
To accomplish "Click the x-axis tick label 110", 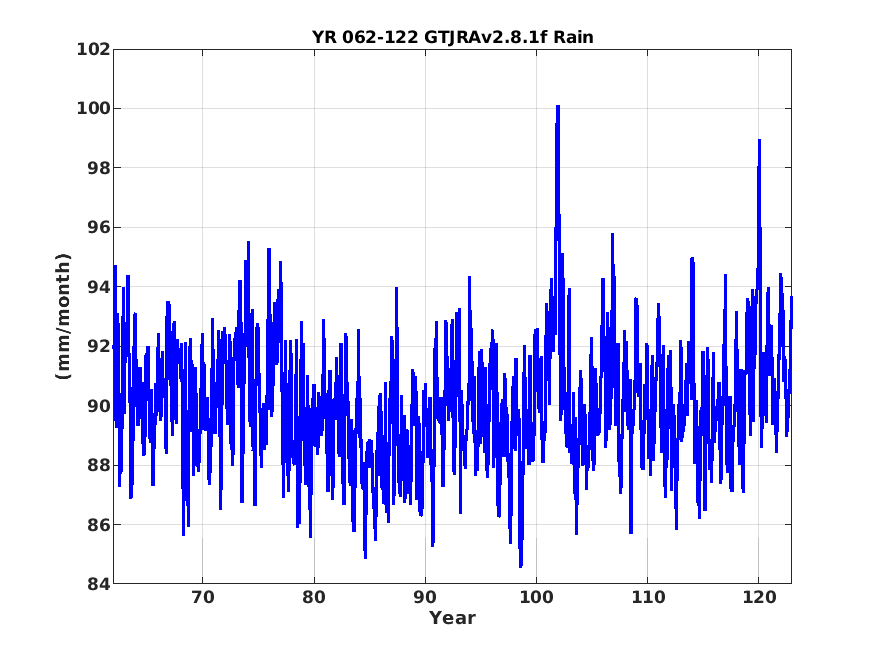I will click(648, 597).
